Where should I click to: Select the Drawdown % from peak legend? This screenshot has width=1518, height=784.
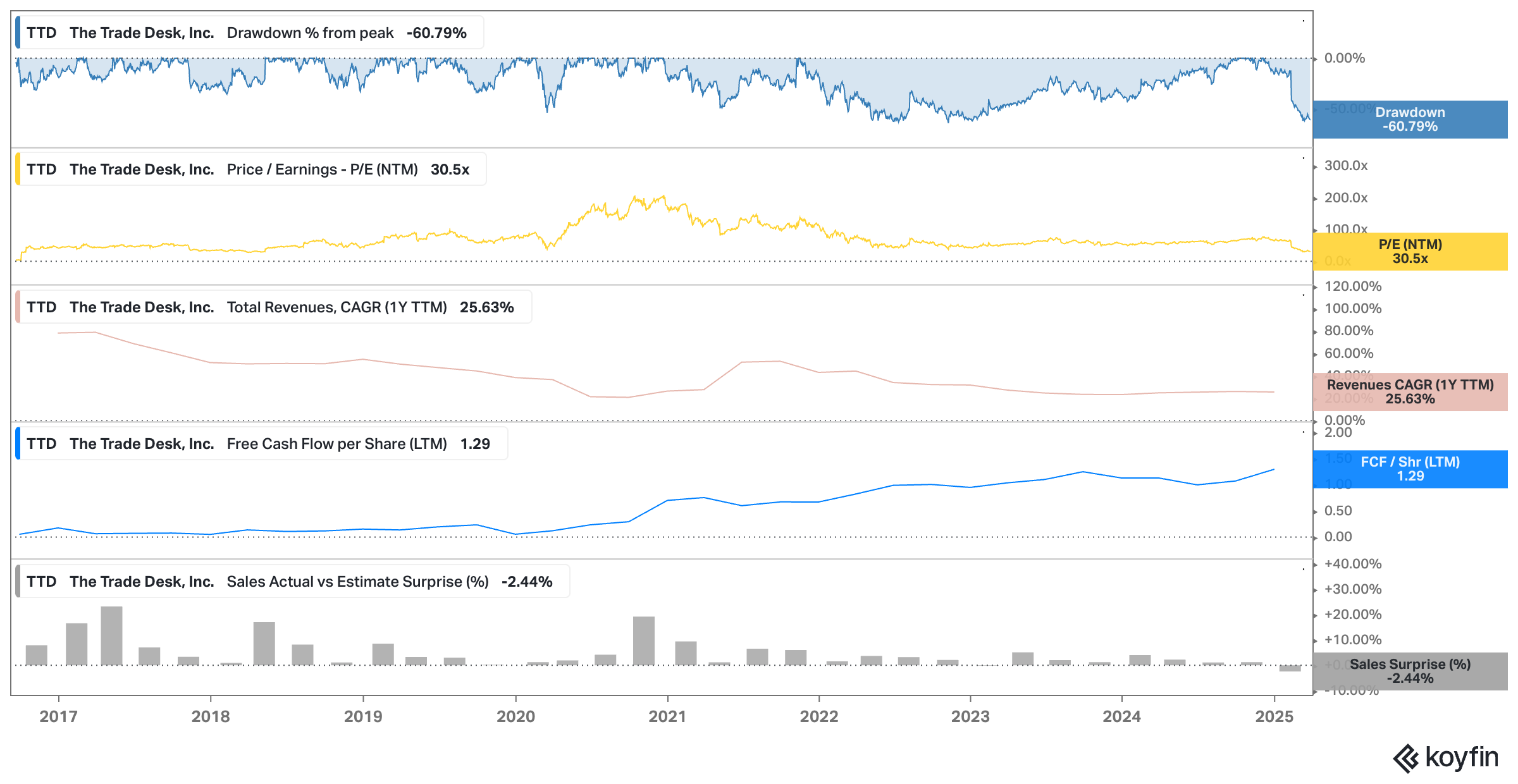tap(250, 33)
